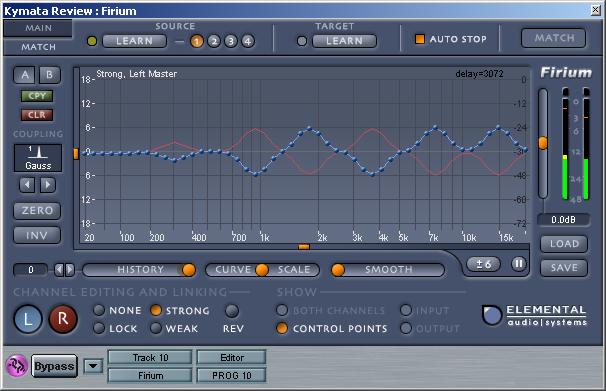Screen dimensions: 606x391
Task: Click the INV invert button
Action: 37,235
